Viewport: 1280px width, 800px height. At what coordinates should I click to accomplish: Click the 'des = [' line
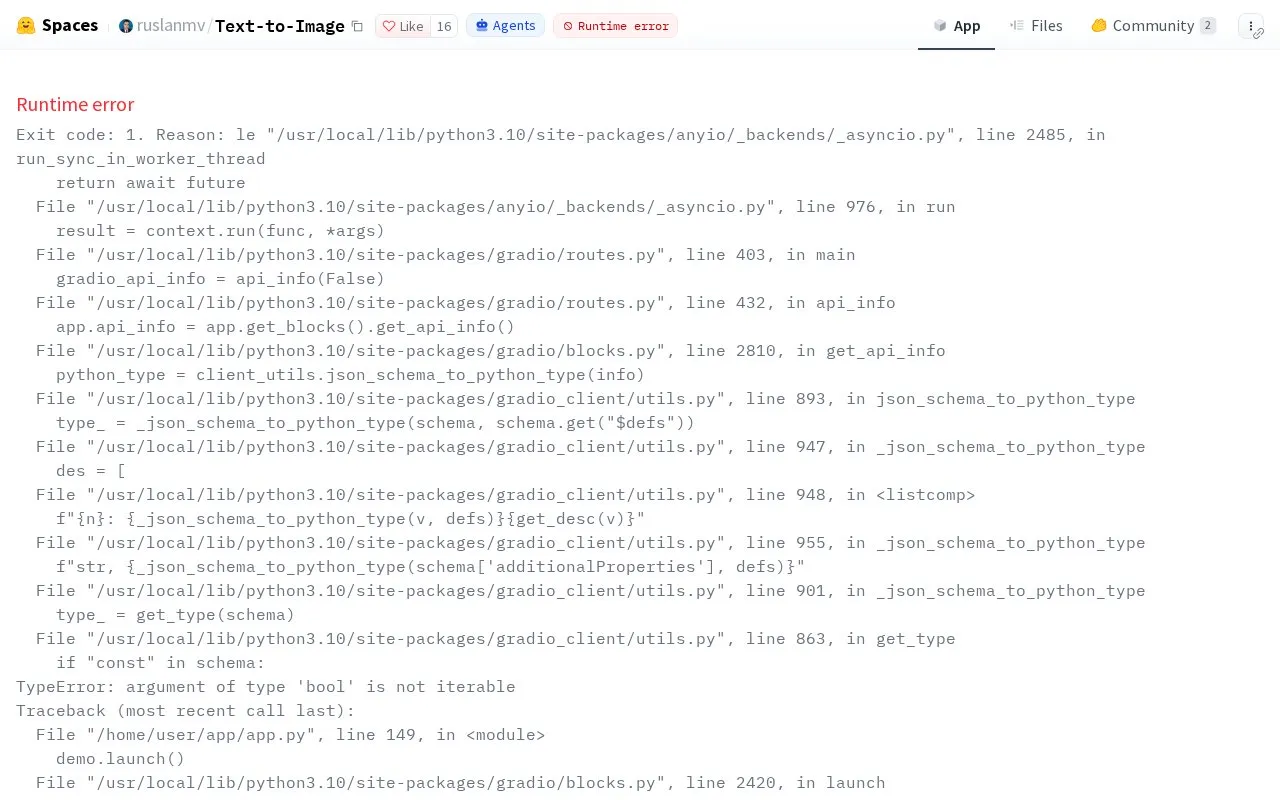point(91,470)
